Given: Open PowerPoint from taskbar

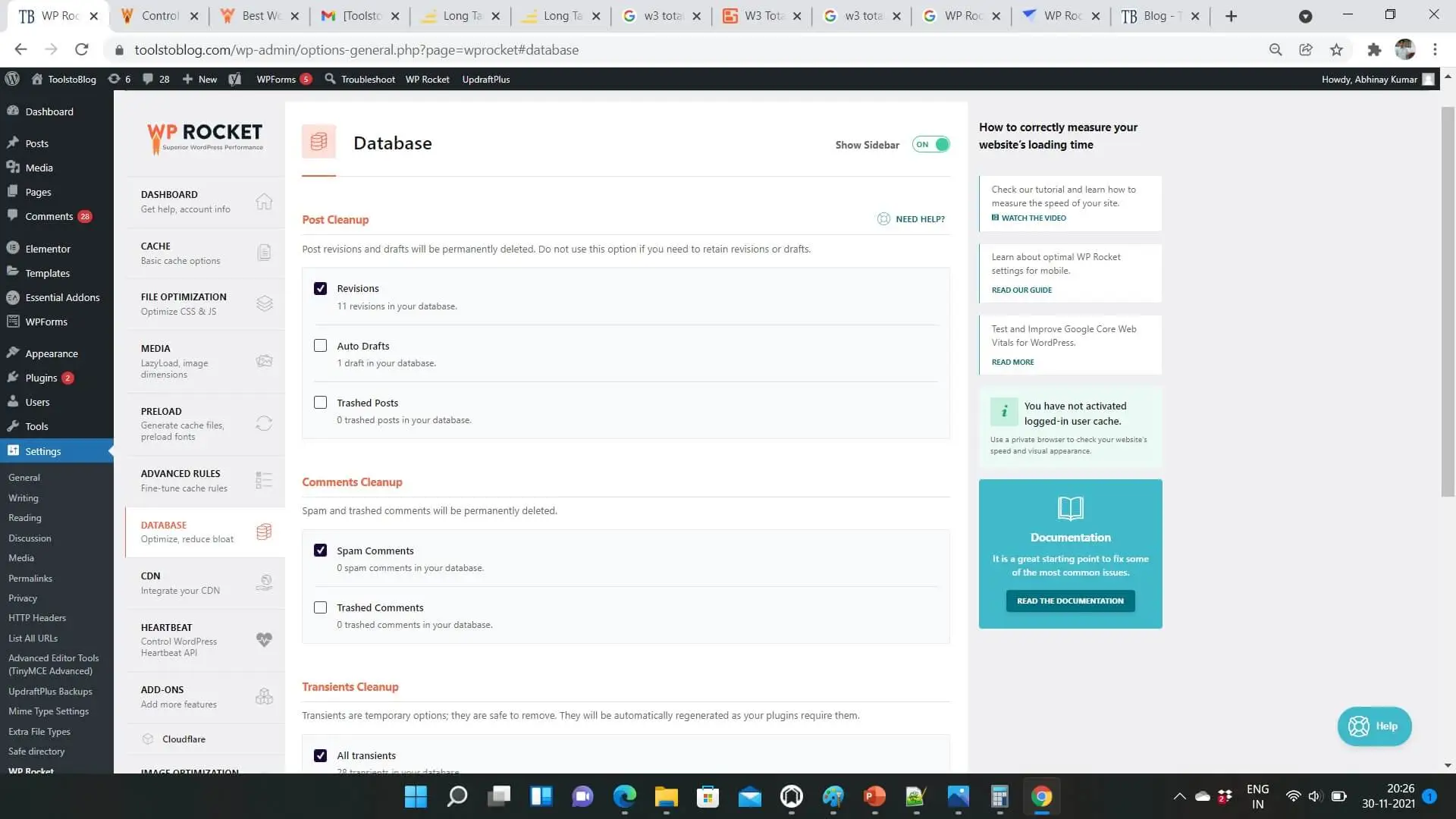Looking at the screenshot, I should click(875, 796).
